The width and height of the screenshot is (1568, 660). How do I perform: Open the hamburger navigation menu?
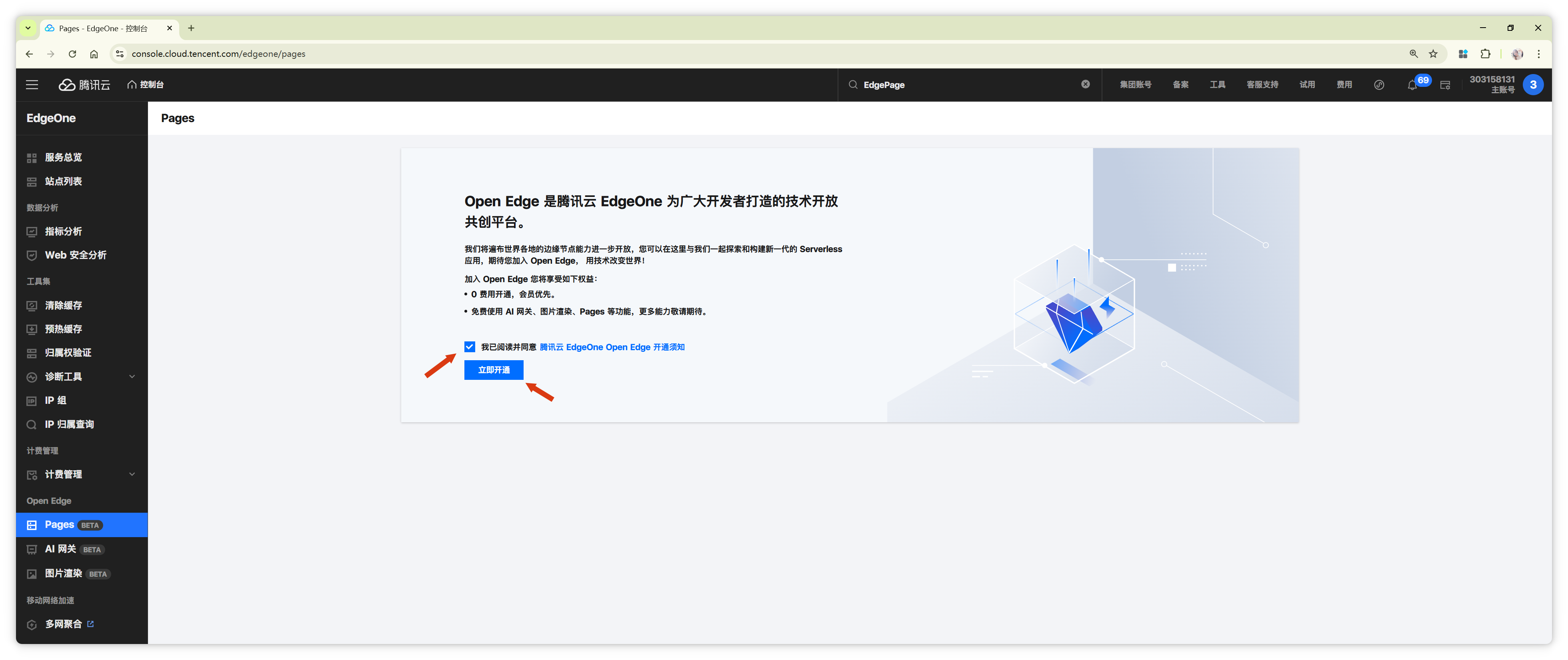(x=32, y=84)
